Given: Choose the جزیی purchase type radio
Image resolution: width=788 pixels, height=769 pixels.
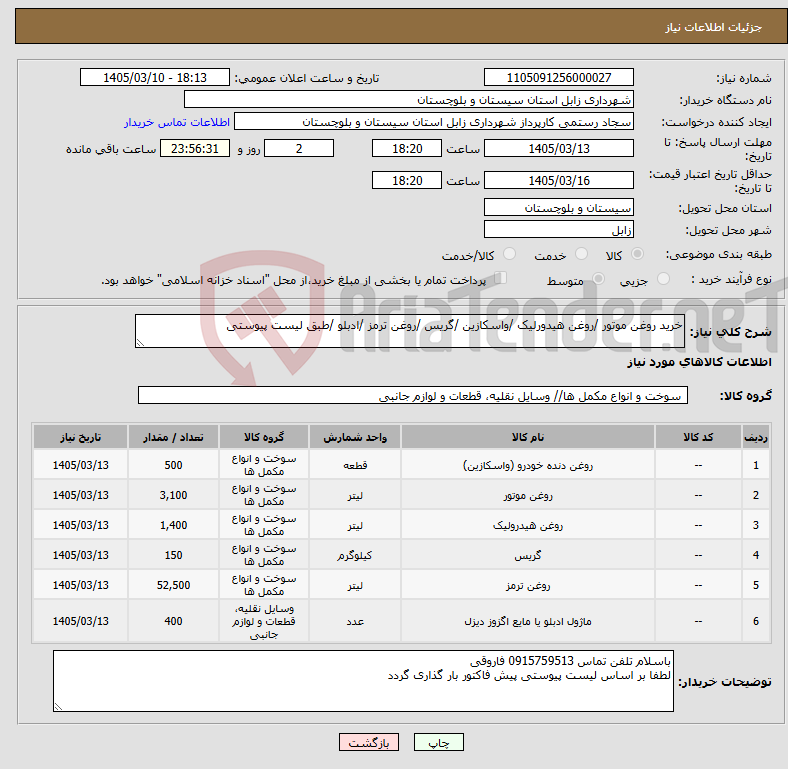Looking at the screenshot, I should click(663, 279).
